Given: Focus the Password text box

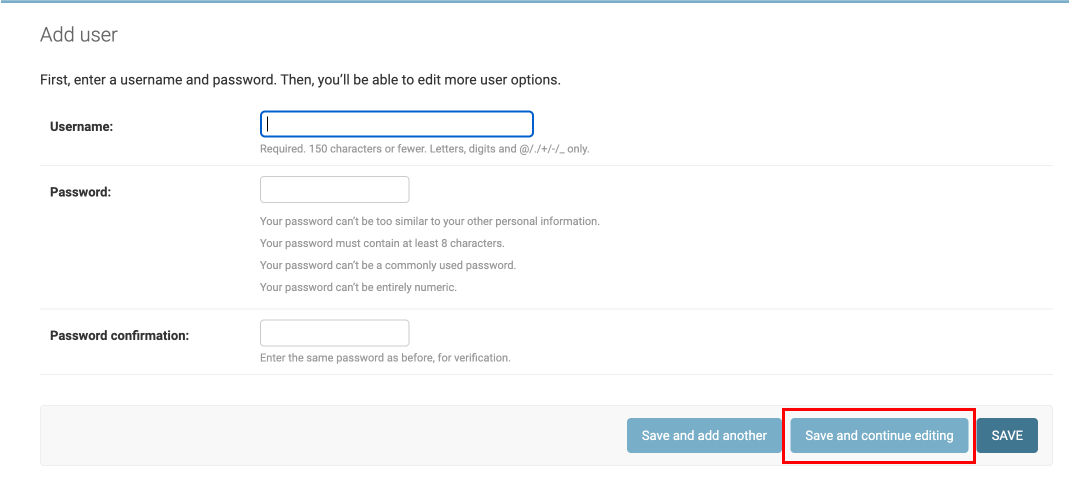Looking at the screenshot, I should (334, 189).
